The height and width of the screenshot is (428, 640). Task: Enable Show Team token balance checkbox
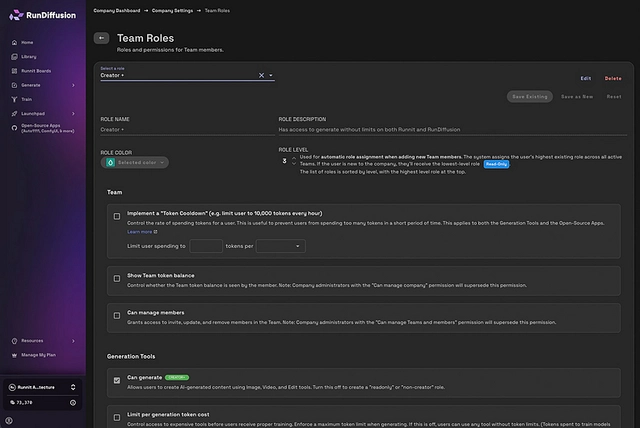coord(117,279)
